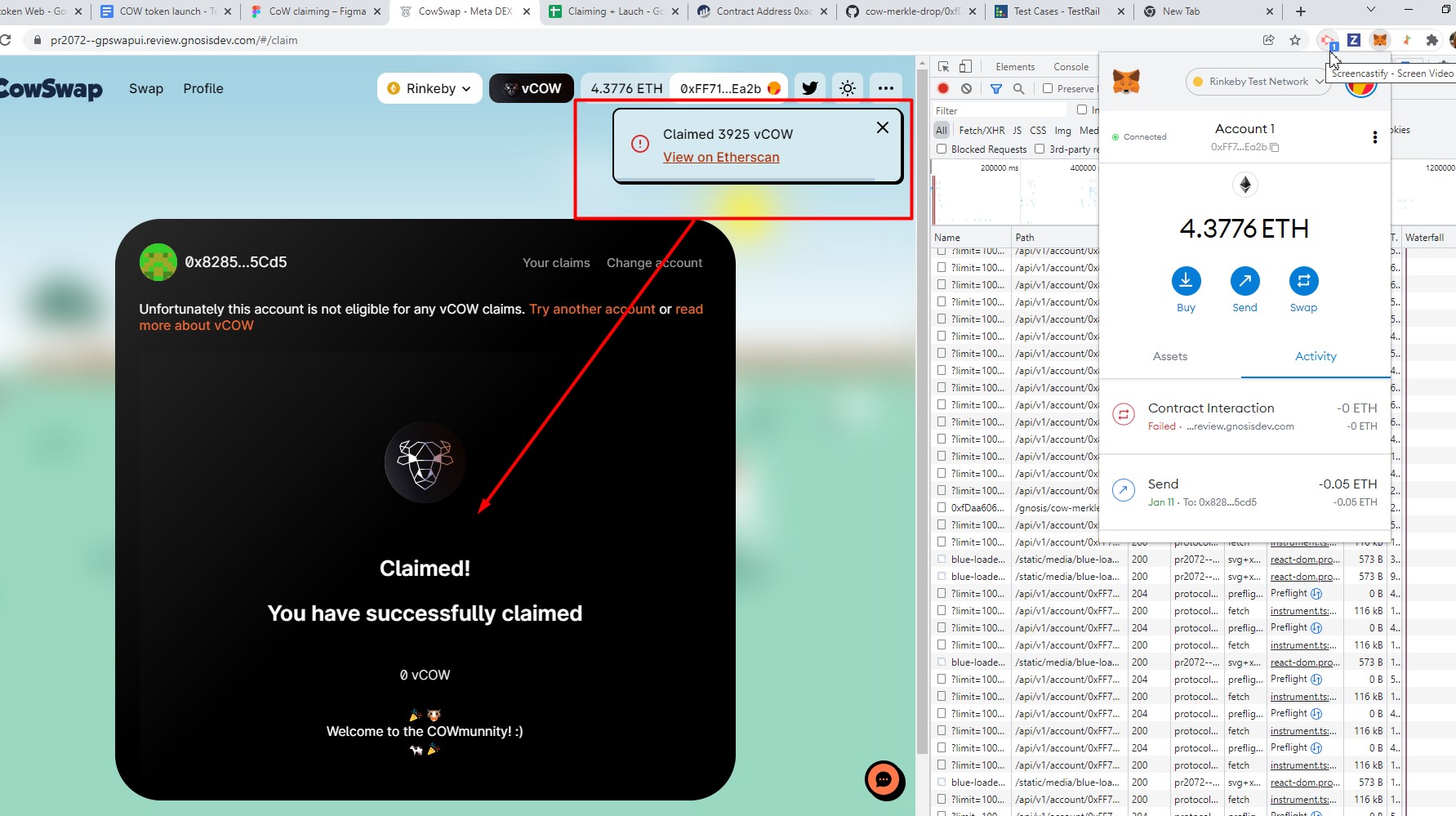Toggle light/dark theme with the sun icon
Viewport: 1456px width, 816px height.
[x=848, y=88]
